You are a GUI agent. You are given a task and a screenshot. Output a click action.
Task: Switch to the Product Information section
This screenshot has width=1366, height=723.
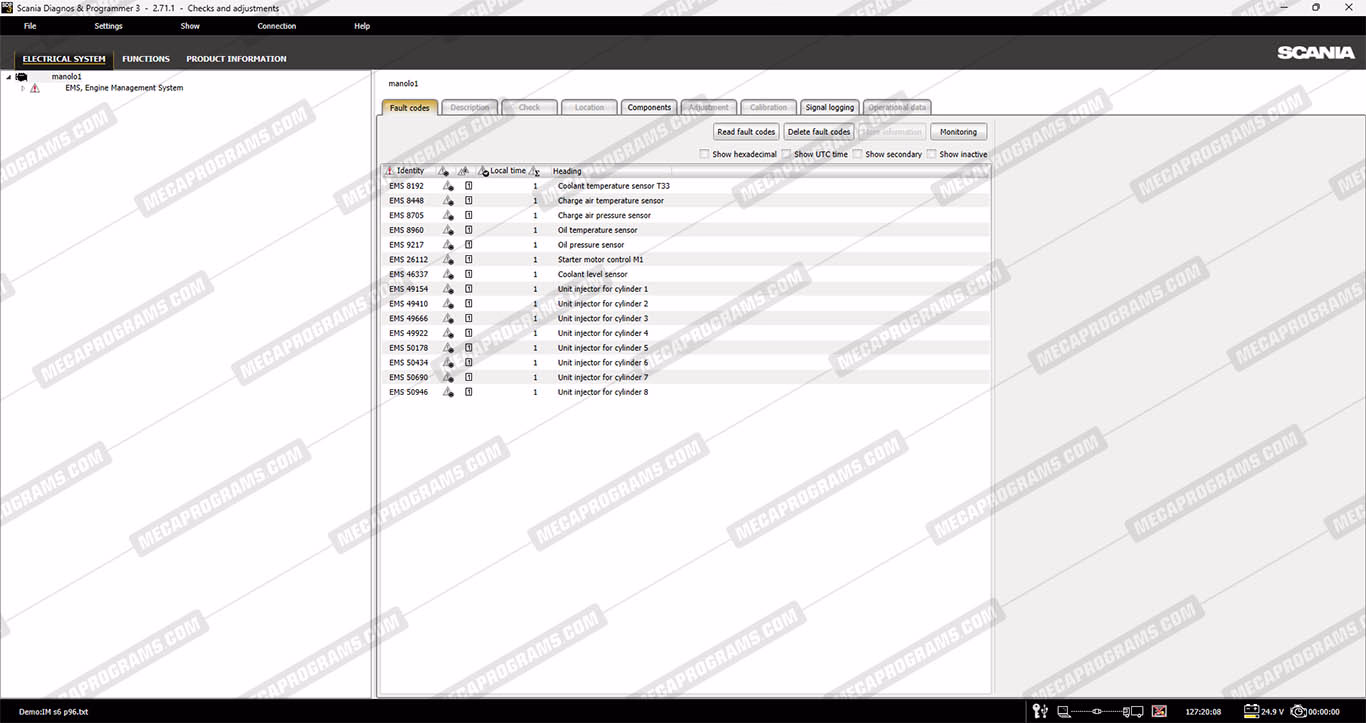236,59
